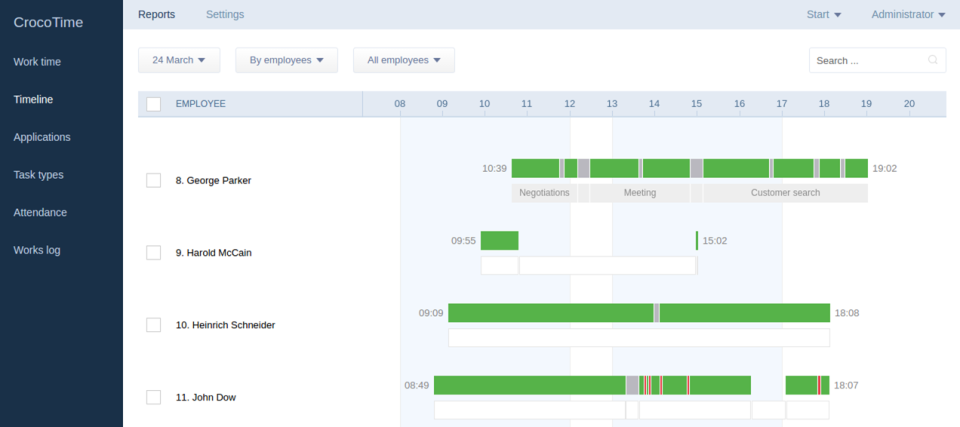Viewport: 960px width, 427px height.
Task: Click the 17 hour mark in the timeline header
Action: point(782,104)
